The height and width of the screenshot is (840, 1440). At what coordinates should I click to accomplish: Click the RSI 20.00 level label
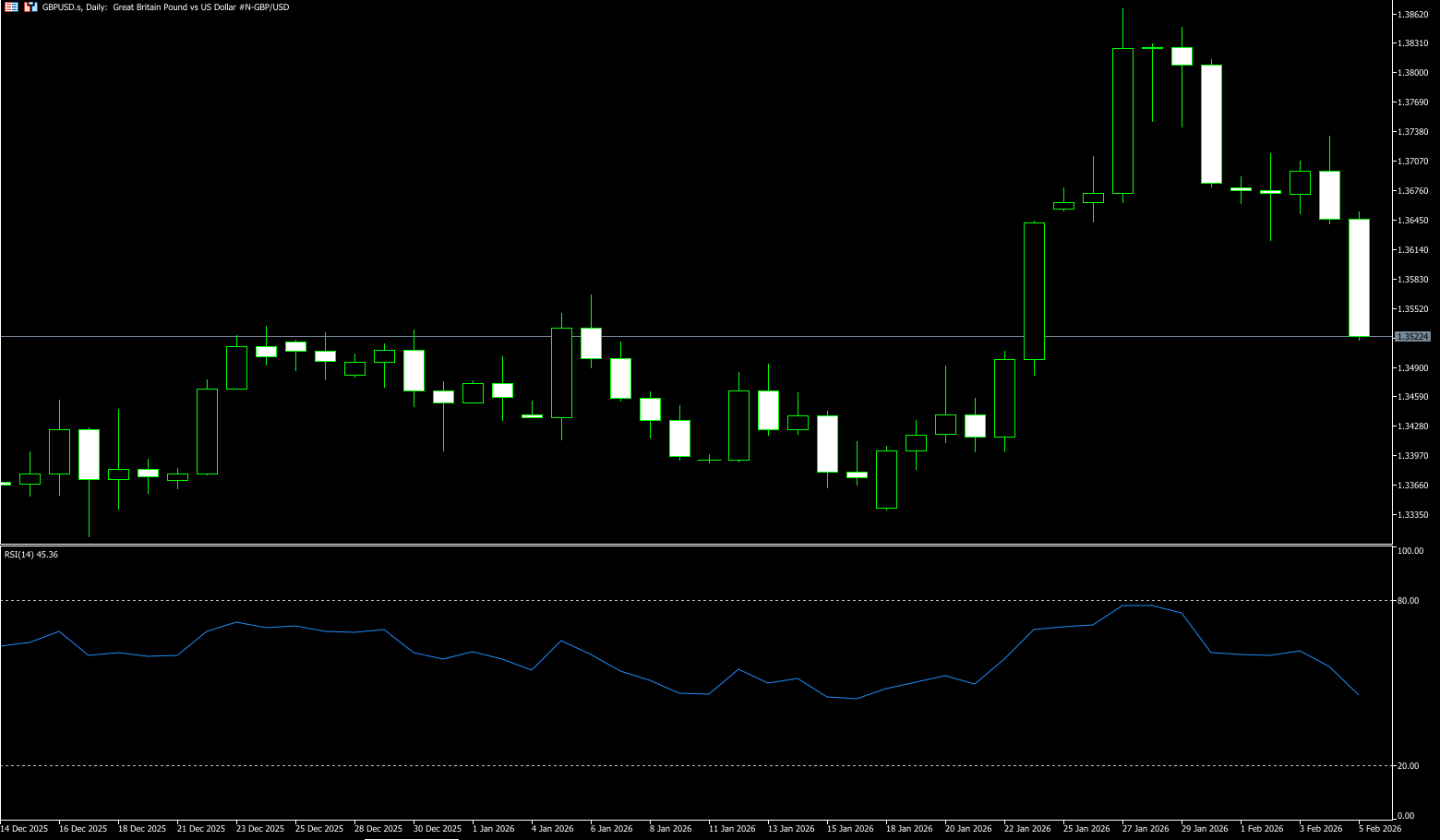1408,766
